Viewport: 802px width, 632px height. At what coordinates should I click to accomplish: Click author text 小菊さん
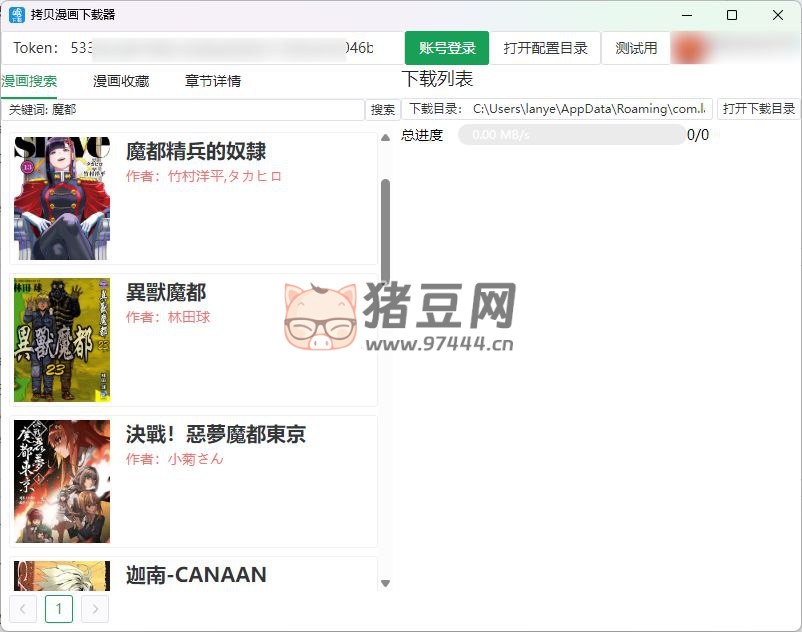[x=196, y=459]
